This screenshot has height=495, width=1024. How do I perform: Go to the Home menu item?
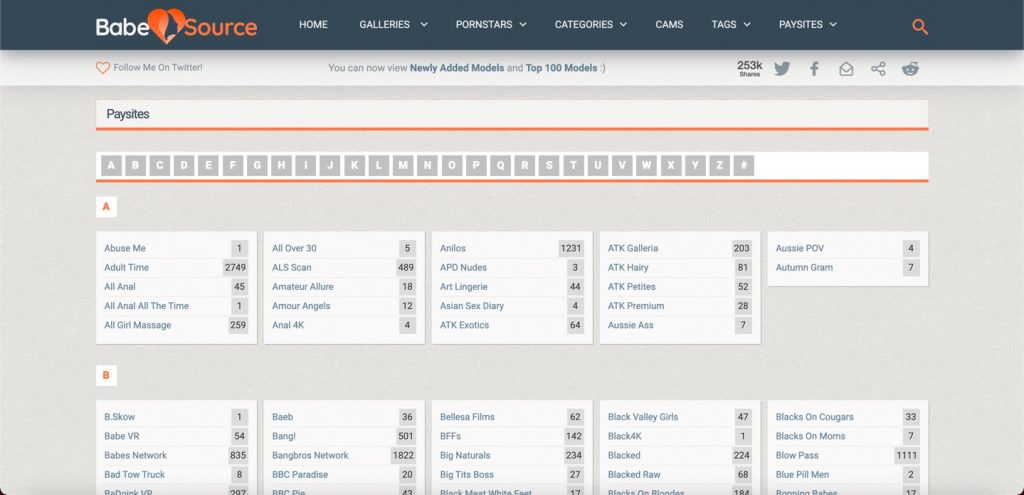(x=313, y=25)
